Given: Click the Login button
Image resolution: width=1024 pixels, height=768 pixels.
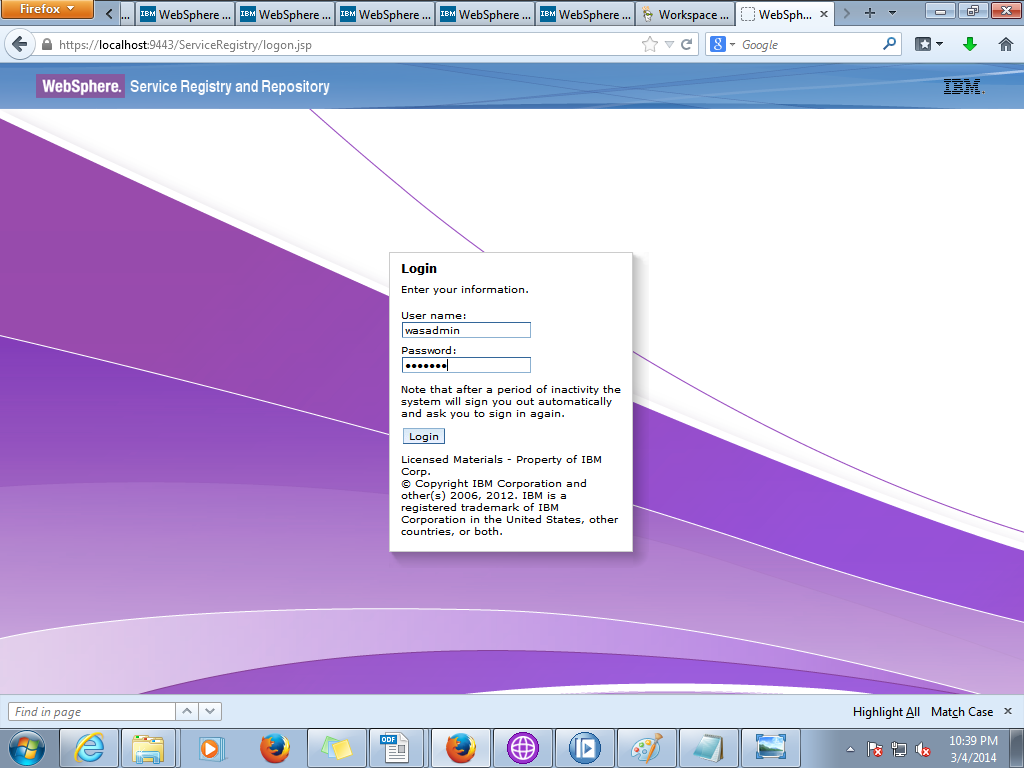Looking at the screenshot, I should pyautogui.click(x=424, y=436).
